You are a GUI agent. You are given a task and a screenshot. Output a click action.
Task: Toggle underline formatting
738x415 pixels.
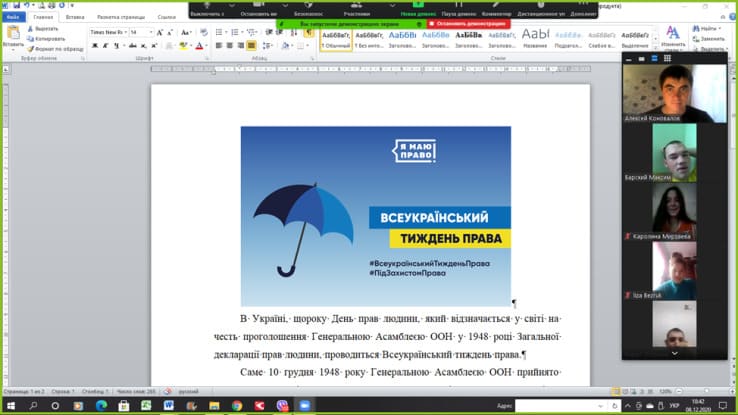[x=116, y=46]
